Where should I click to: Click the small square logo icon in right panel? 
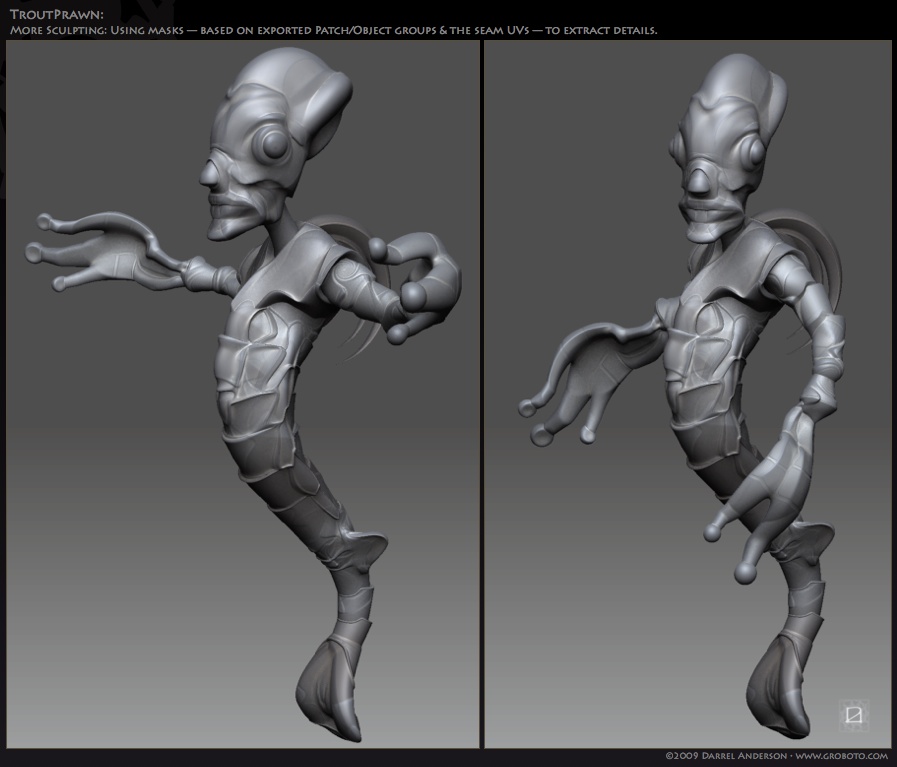(x=854, y=715)
